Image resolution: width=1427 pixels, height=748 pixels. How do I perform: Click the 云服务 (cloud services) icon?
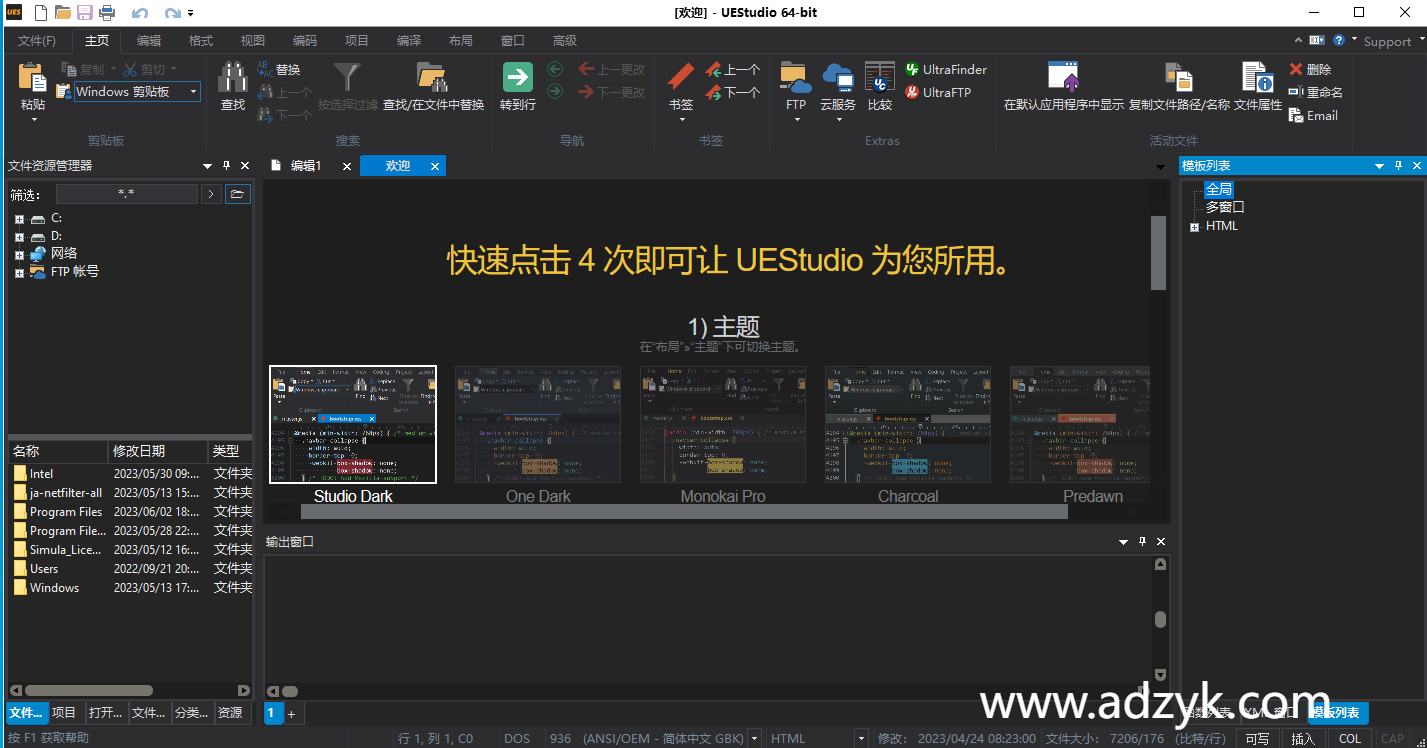(x=839, y=85)
